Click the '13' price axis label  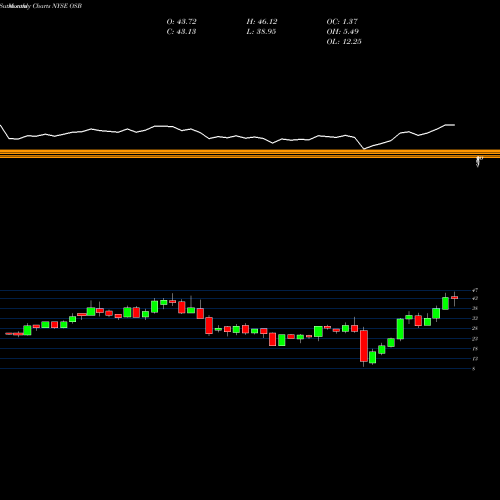coord(475,359)
